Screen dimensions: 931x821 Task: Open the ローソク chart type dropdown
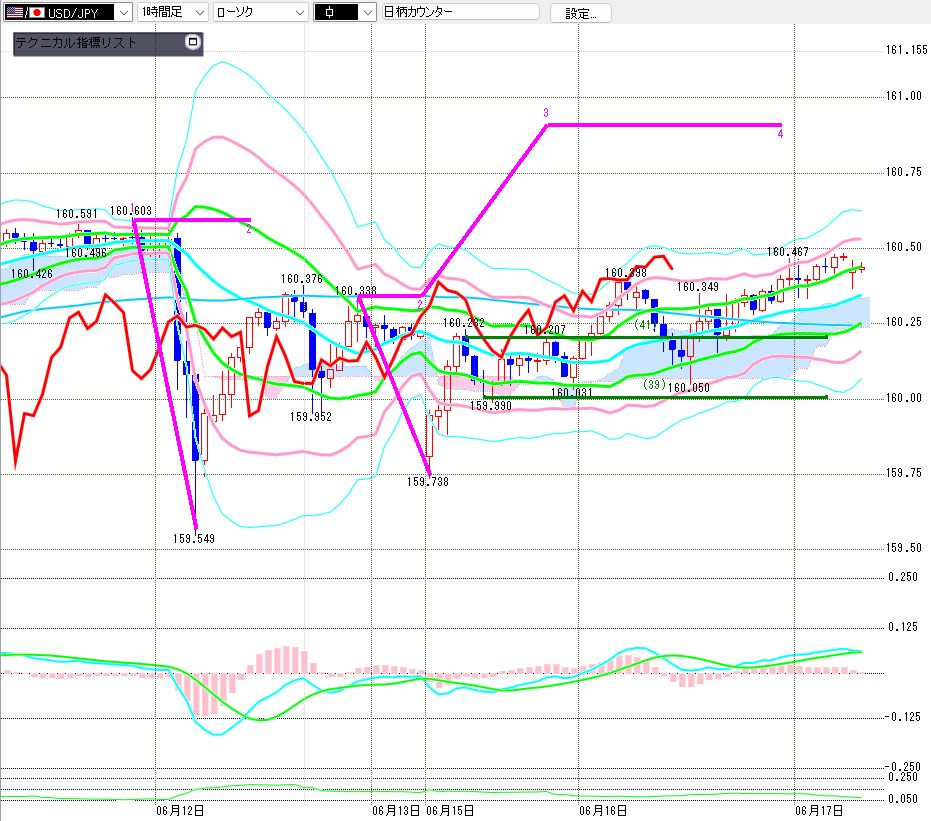(261, 12)
